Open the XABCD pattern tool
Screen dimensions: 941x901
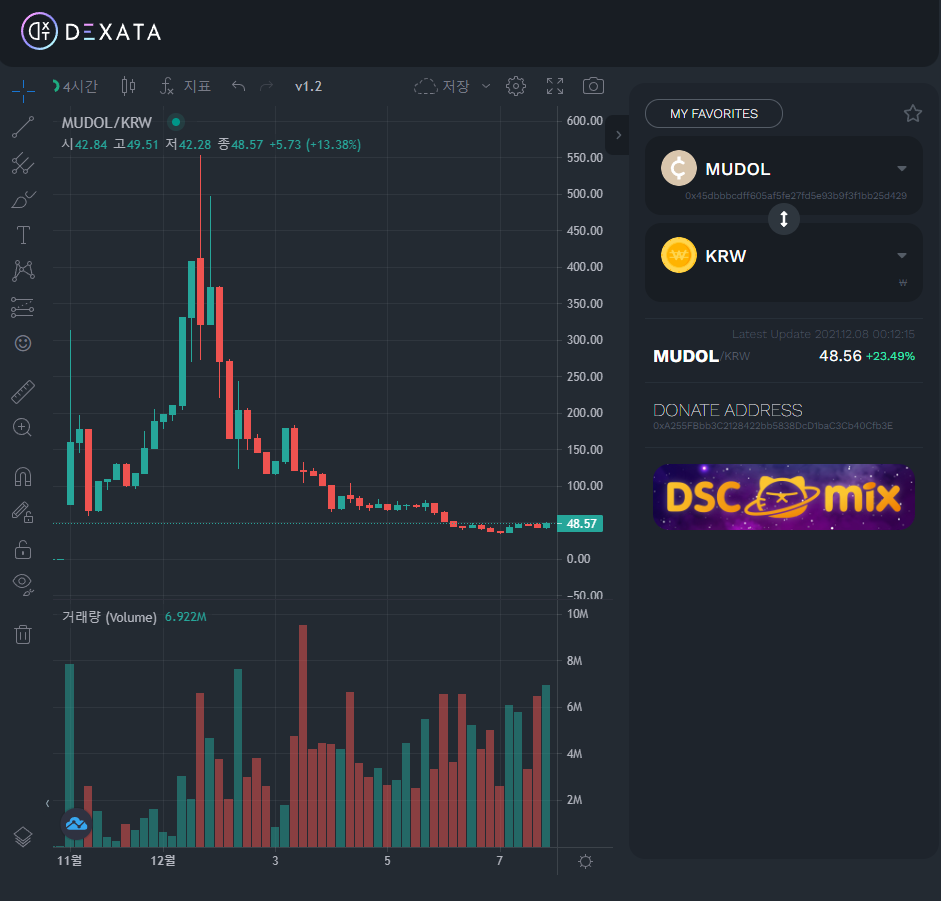click(x=23, y=271)
